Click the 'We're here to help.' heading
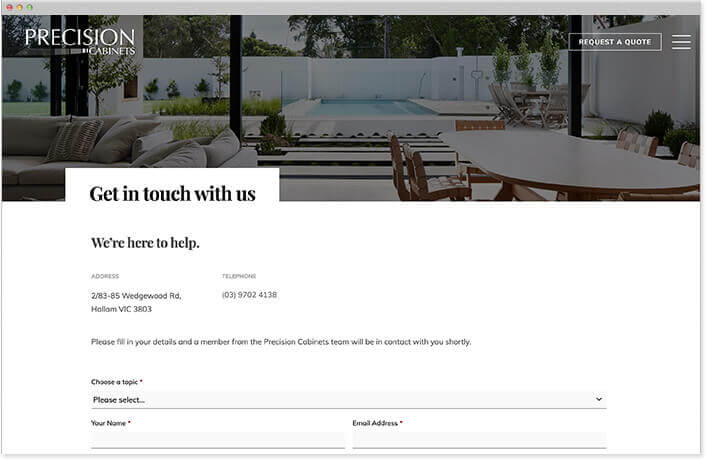The width and height of the screenshot is (706, 460). click(145, 243)
